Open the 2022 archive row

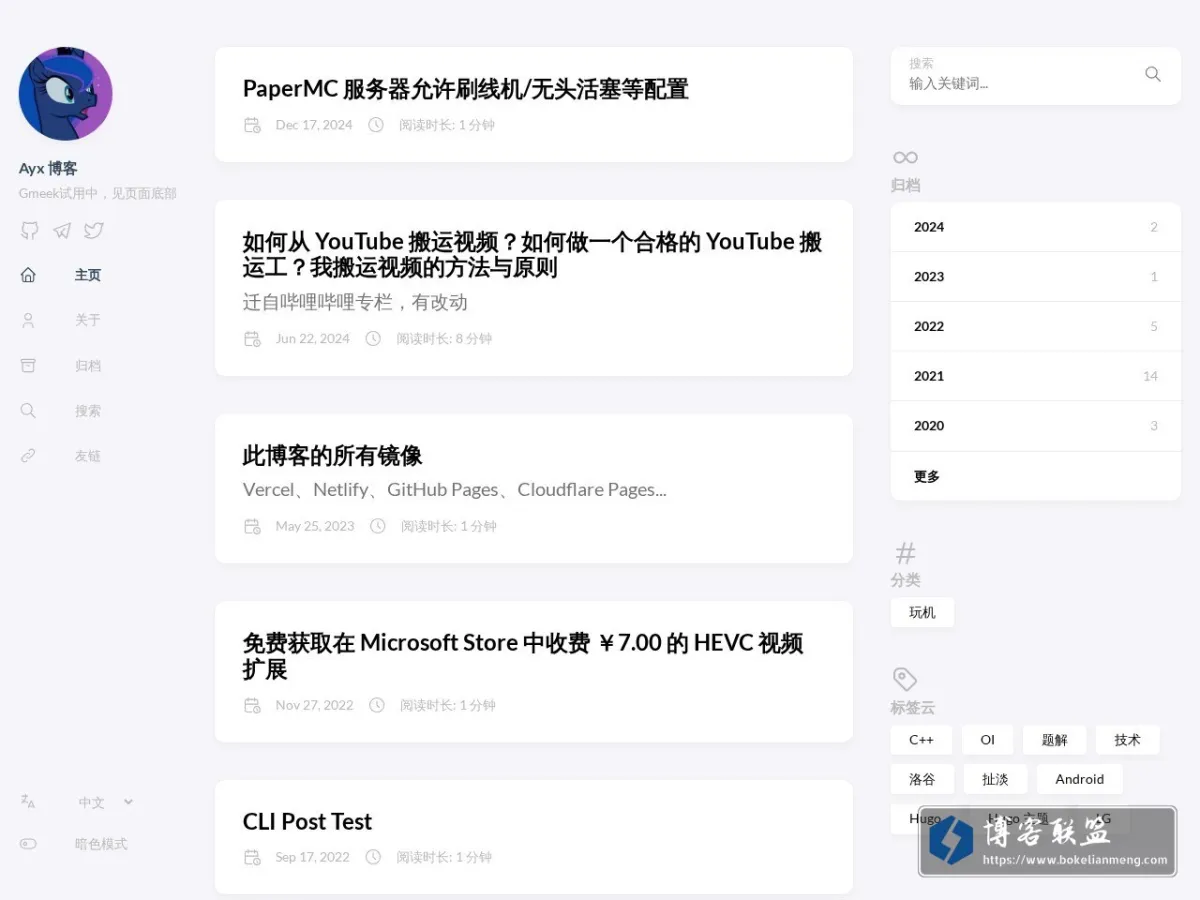(1036, 327)
